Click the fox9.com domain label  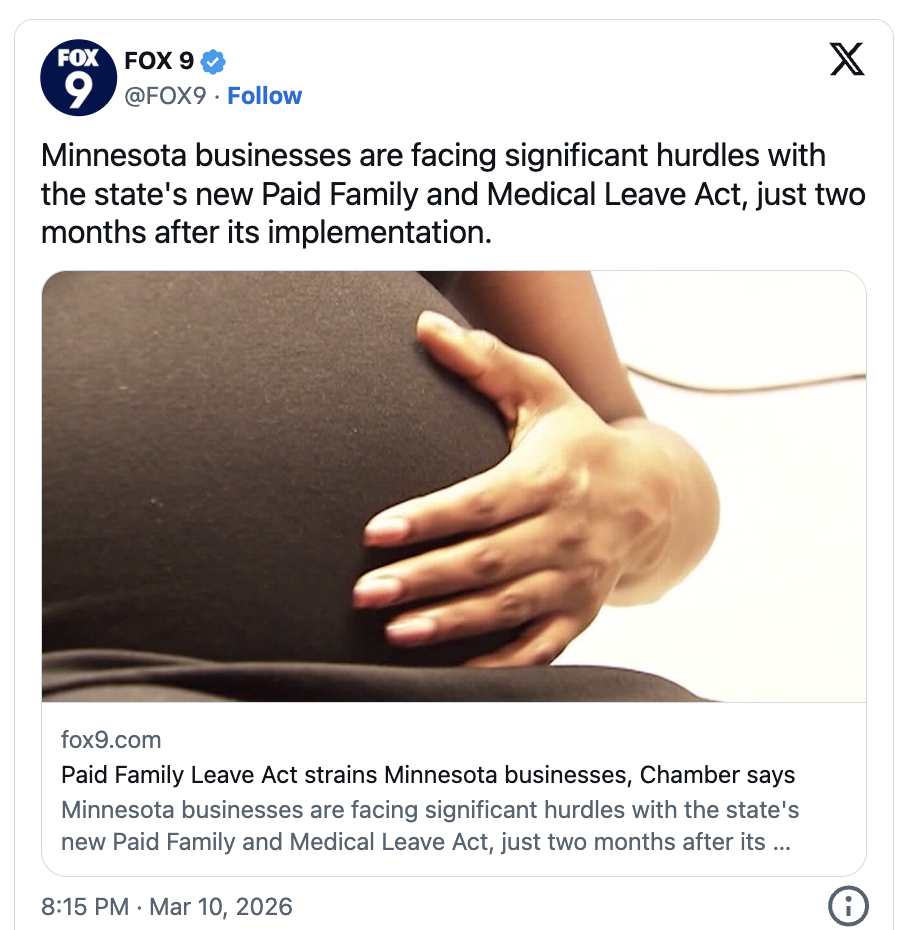[x=111, y=740]
